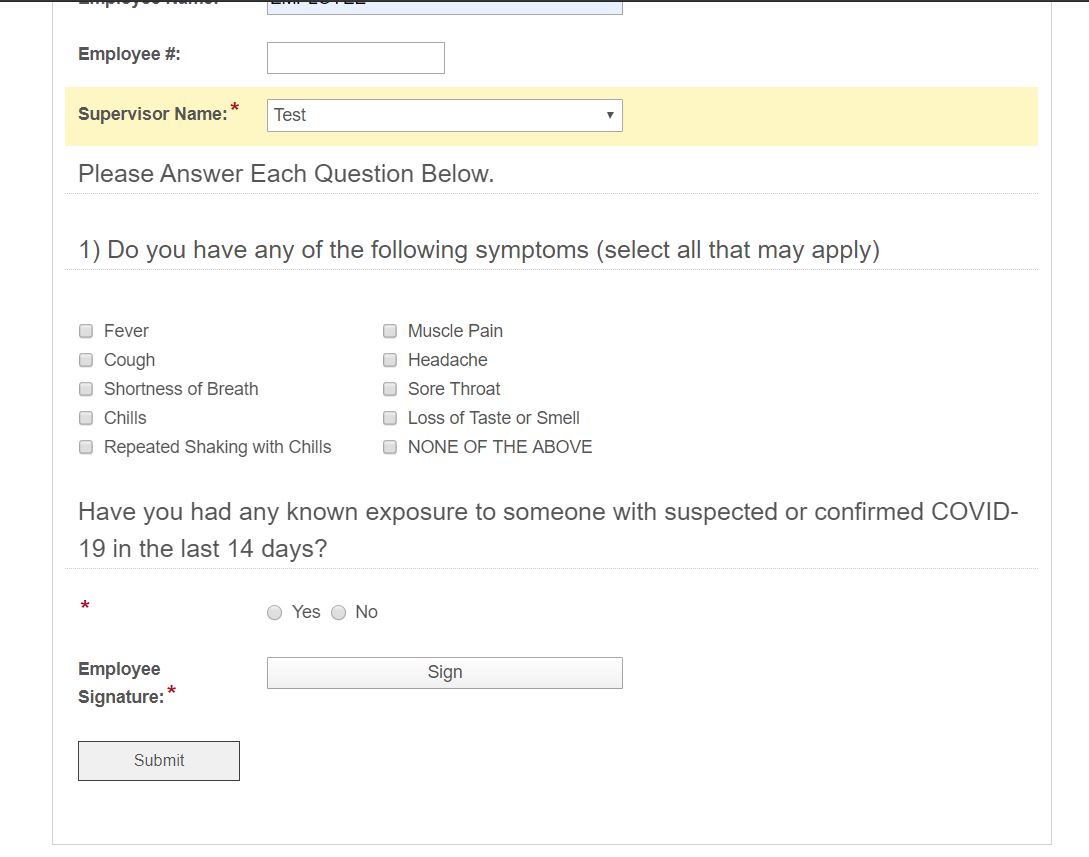Click into the Employee # field

356,58
